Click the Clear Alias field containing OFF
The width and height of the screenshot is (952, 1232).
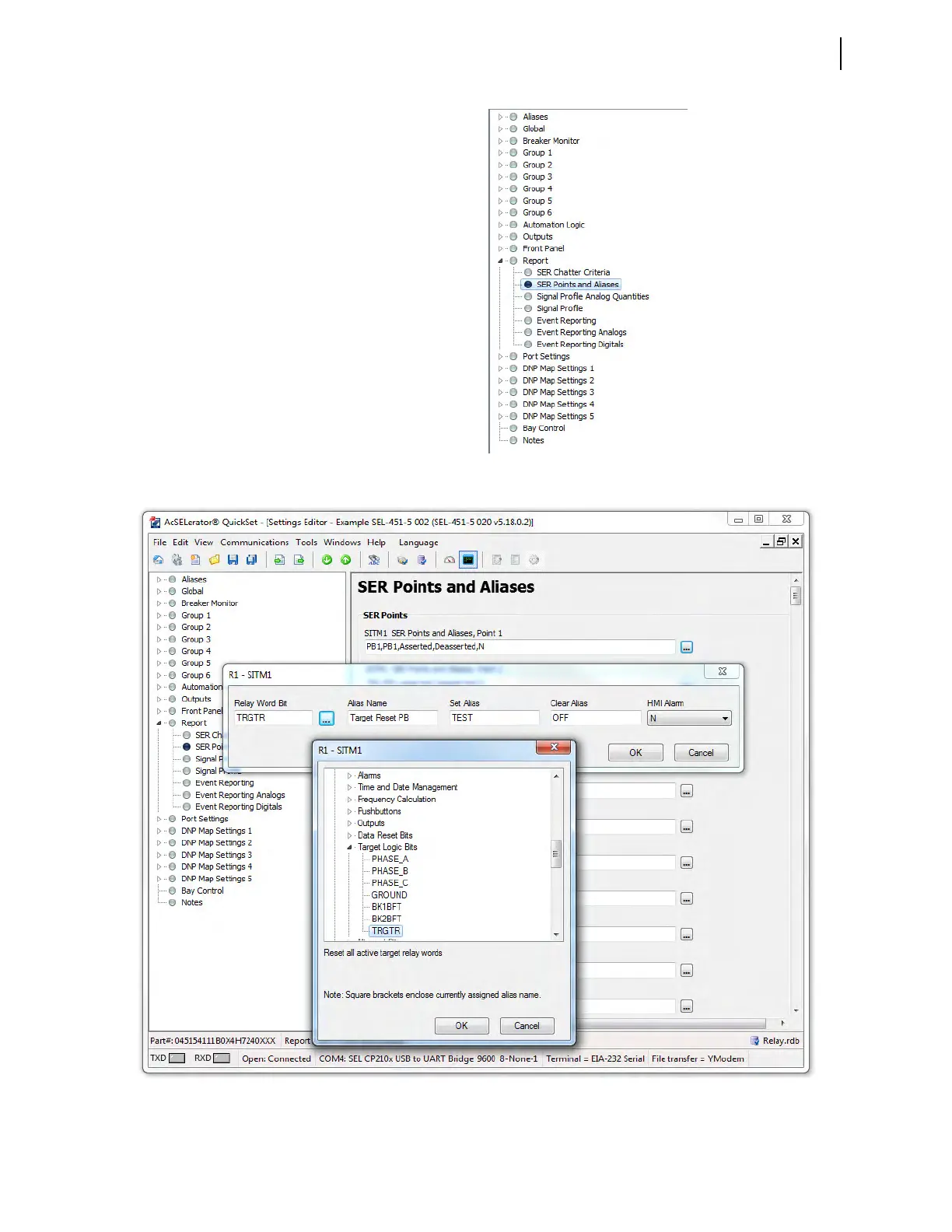pyautogui.click(x=596, y=719)
